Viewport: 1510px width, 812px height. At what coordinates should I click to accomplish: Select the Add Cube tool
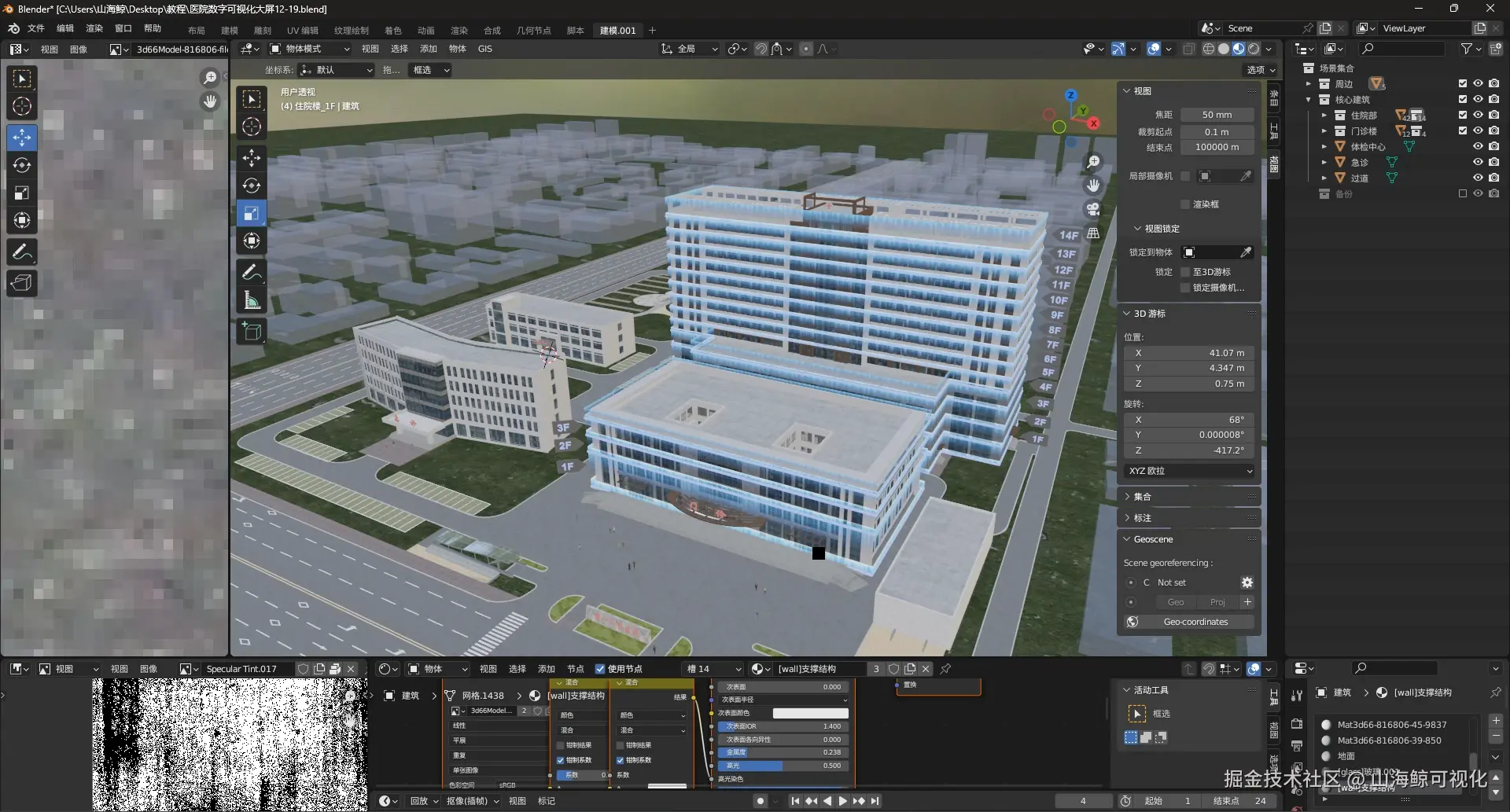tap(252, 332)
